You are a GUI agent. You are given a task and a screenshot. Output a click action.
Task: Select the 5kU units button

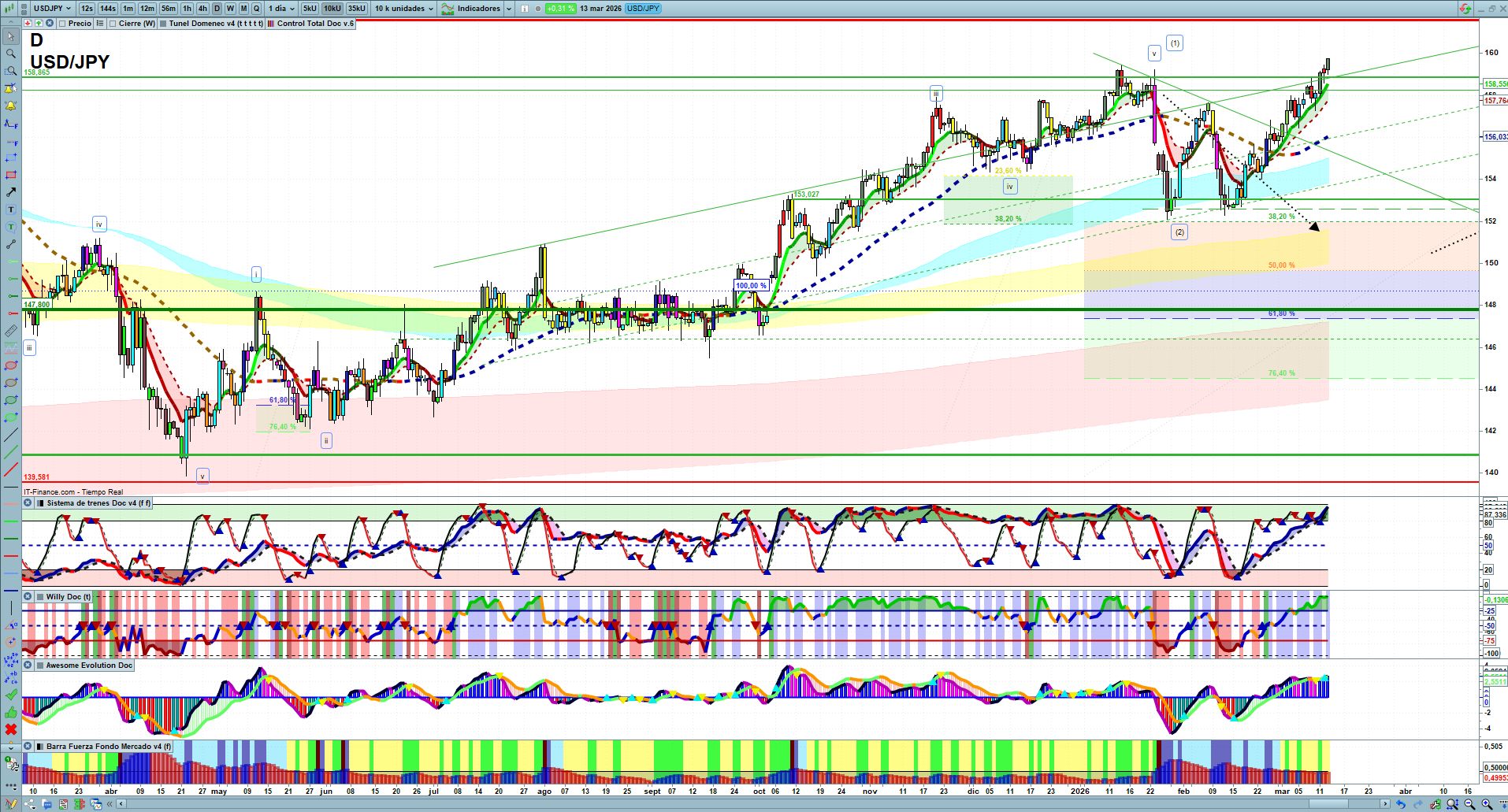click(310, 9)
